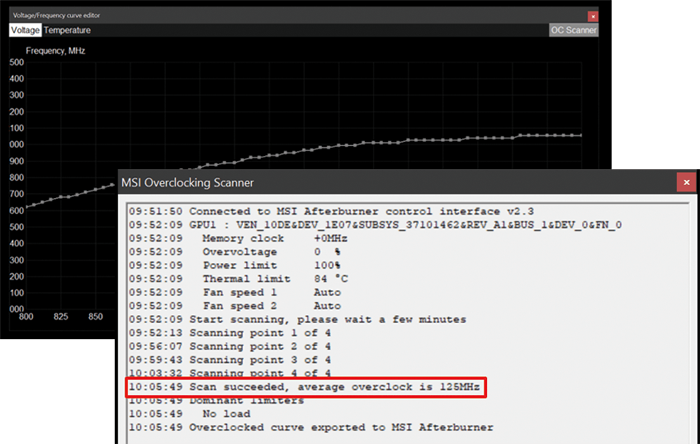Select the 'Connected to MSI Afterburner control interface' line
The height and width of the screenshot is (444, 700).
coord(332,211)
